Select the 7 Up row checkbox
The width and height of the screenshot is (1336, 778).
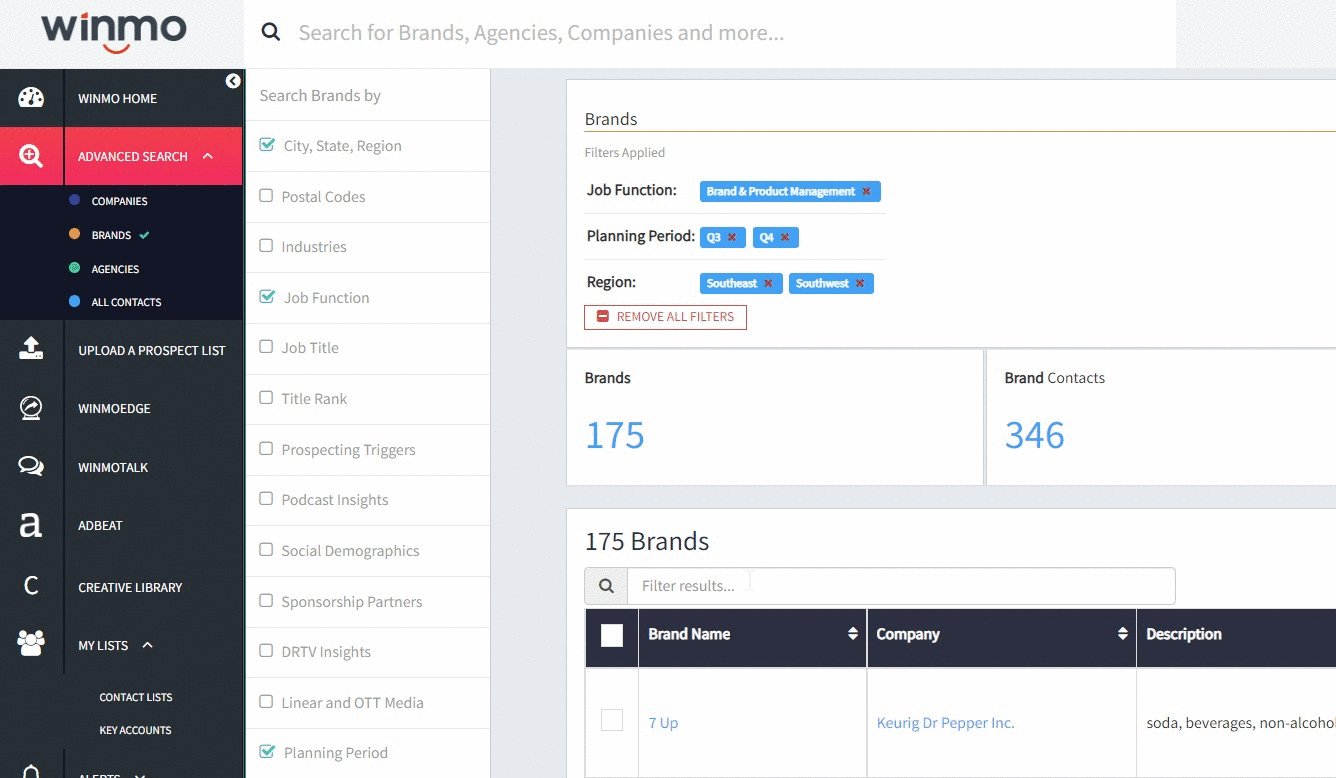pos(612,720)
